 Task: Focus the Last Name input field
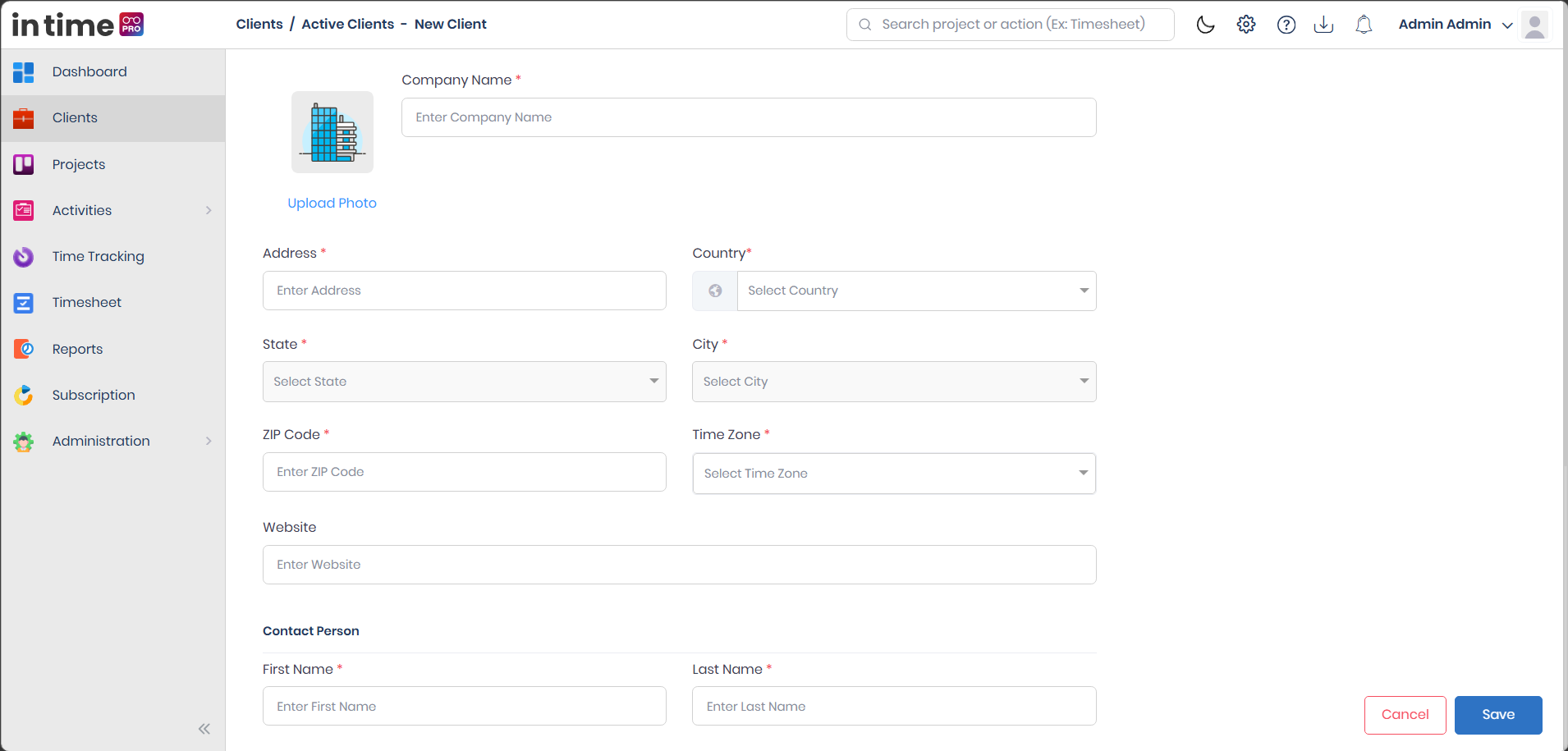pyautogui.click(x=894, y=706)
